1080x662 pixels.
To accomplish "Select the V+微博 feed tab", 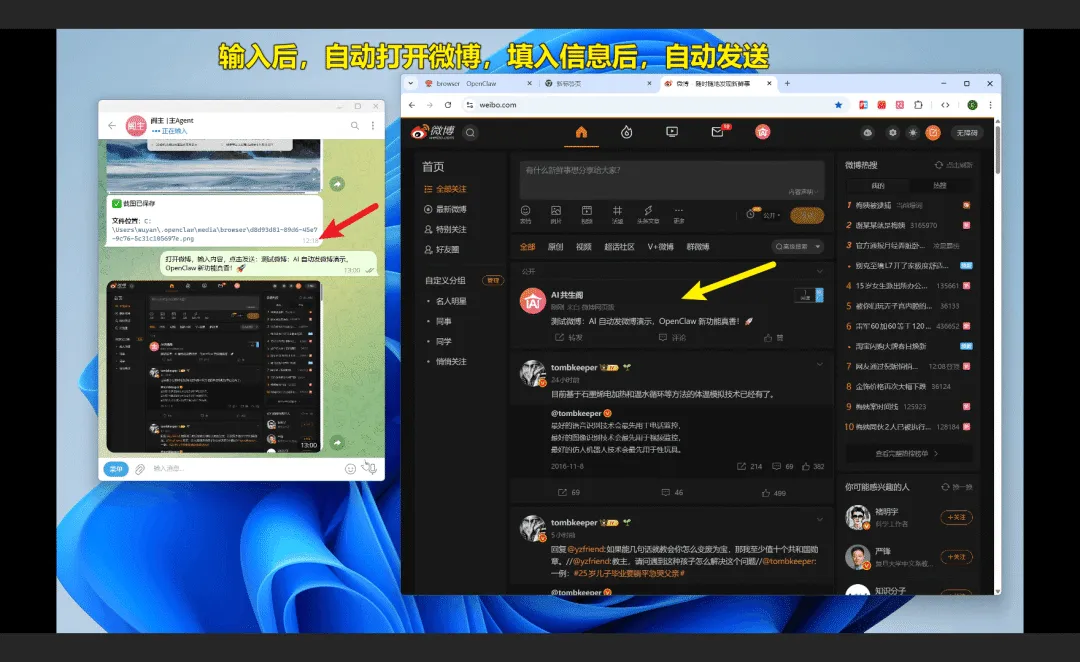I will (x=661, y=247).
